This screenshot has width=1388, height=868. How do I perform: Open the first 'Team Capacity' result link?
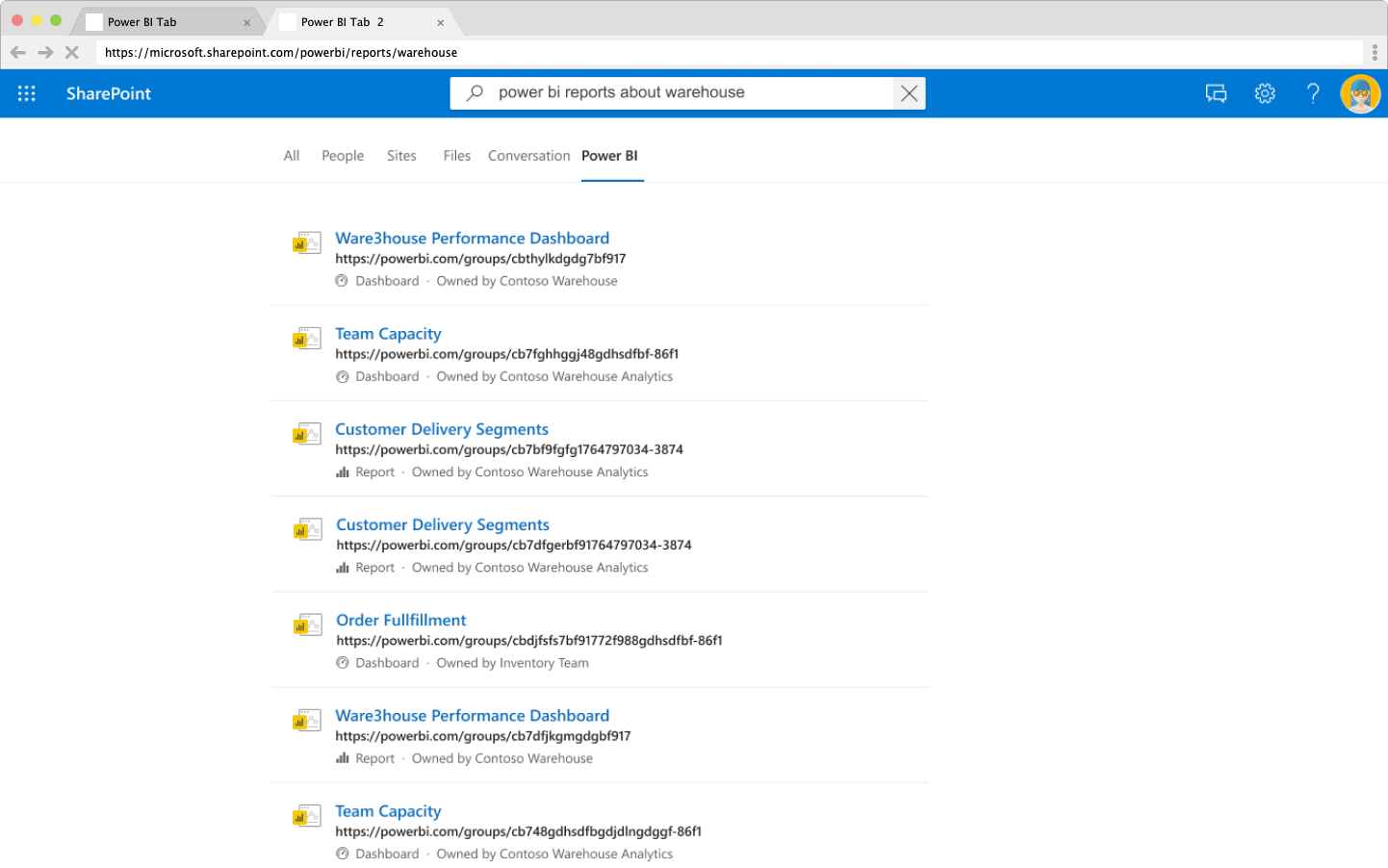coord(388,334)
